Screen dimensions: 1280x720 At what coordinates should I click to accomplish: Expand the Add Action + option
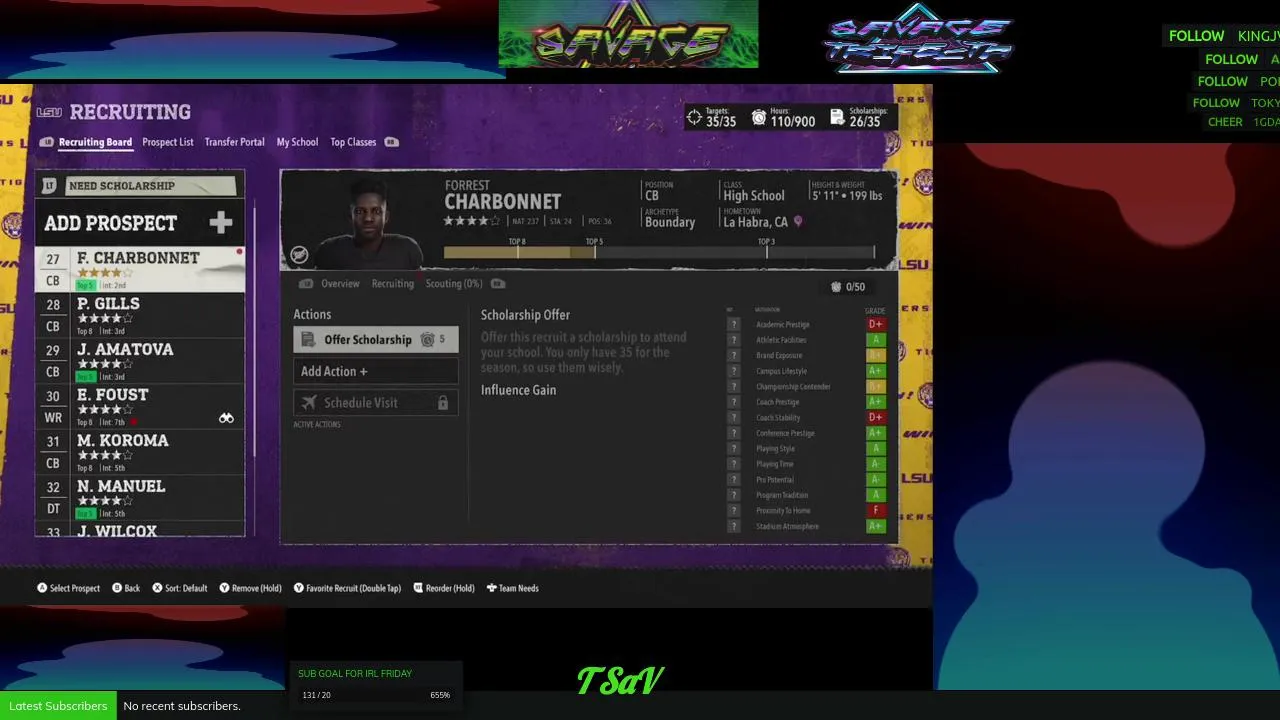pyautogui.click(x=376, y=371)
